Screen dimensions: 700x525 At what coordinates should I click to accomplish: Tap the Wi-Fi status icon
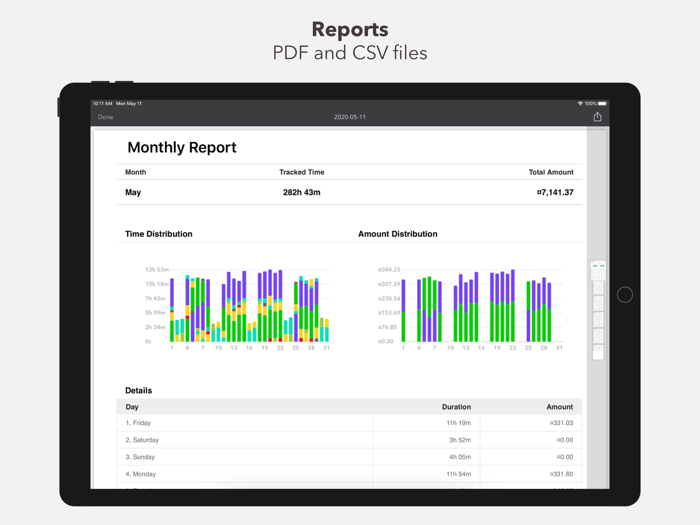[580, 104]
